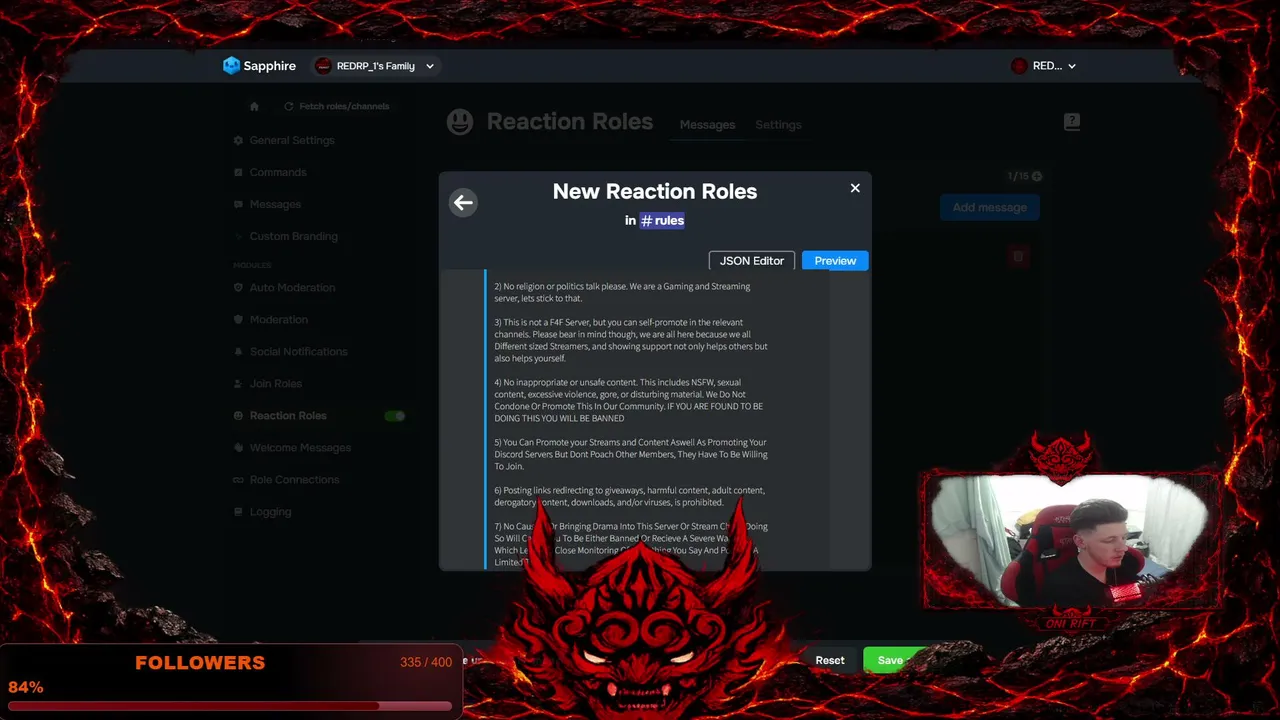This screenshot has width=1280, height=720.
Task: Select Reaction Roles in the sidebar
Action: (288, 415)
